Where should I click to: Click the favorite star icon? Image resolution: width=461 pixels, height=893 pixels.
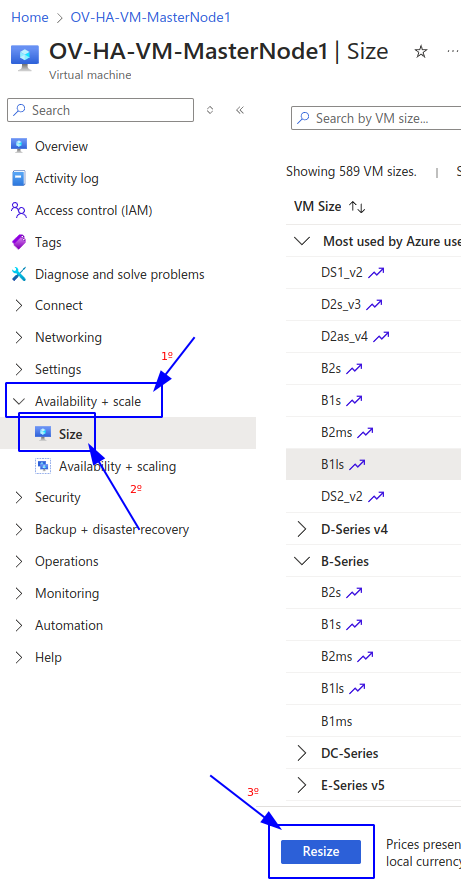(421, 52)
